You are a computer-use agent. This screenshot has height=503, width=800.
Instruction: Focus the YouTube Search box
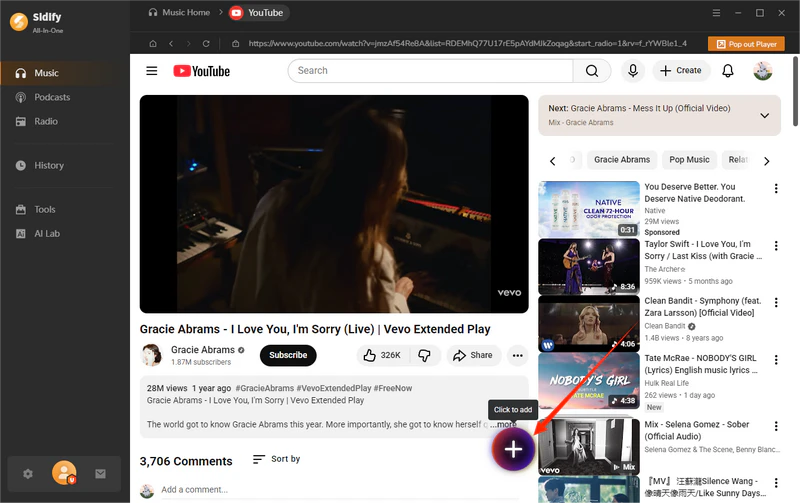click(430, 70)
